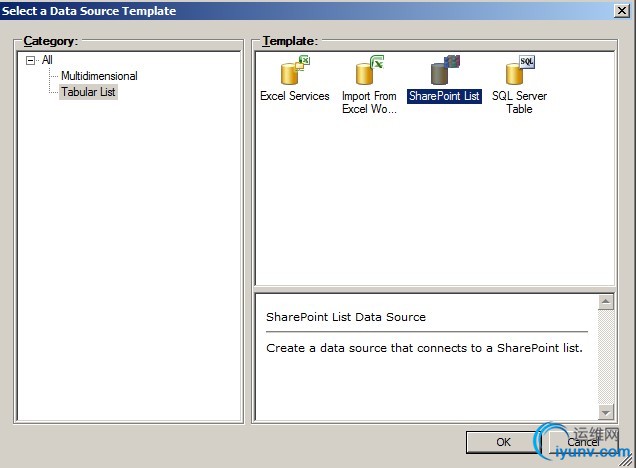The height and width of the screenshot is (468, 636).
Task: Click the Cancel button
Action: (583, 442)
